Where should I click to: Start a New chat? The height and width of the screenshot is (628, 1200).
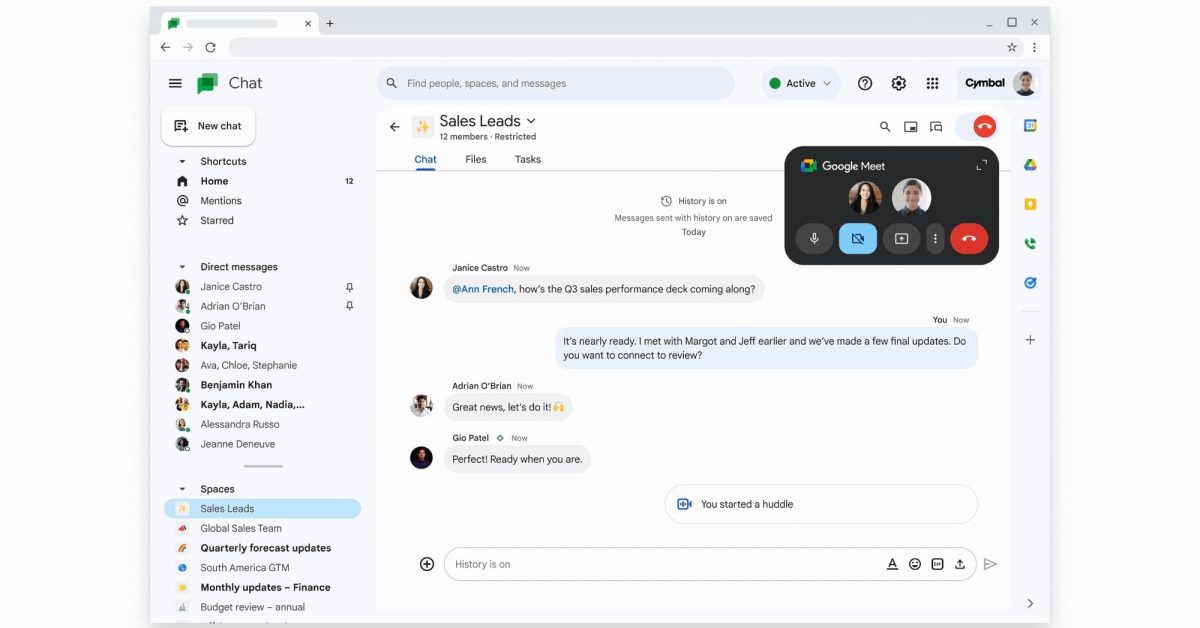coord(208,125)
